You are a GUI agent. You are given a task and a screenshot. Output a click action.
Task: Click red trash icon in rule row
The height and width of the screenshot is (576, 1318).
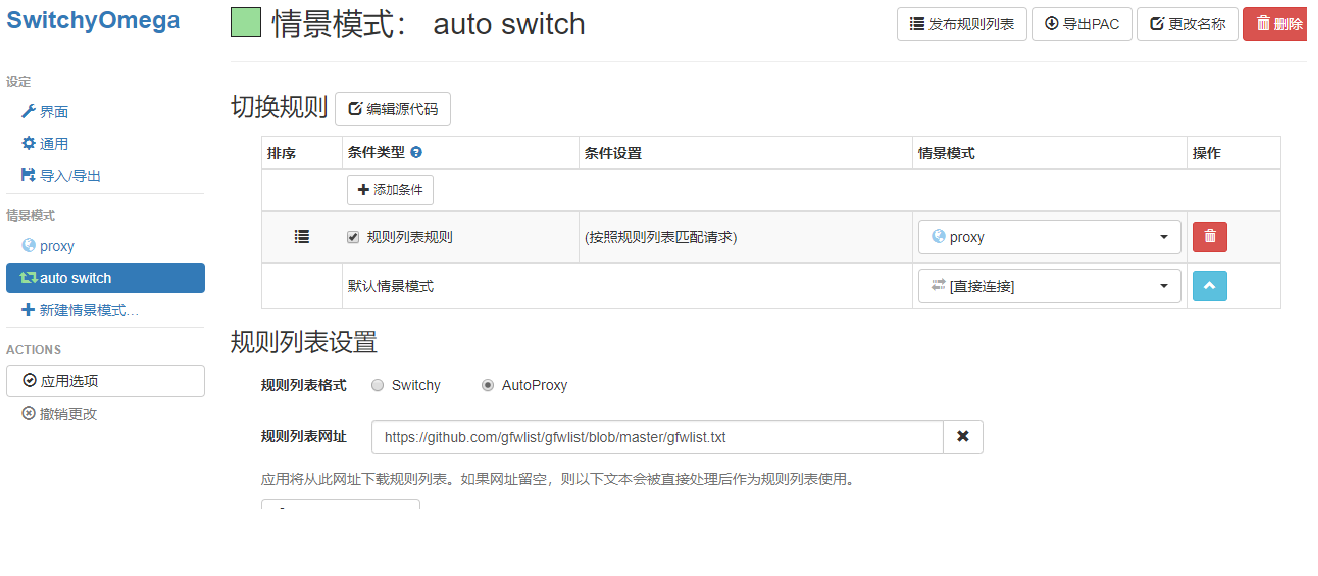coord(1210,237)
